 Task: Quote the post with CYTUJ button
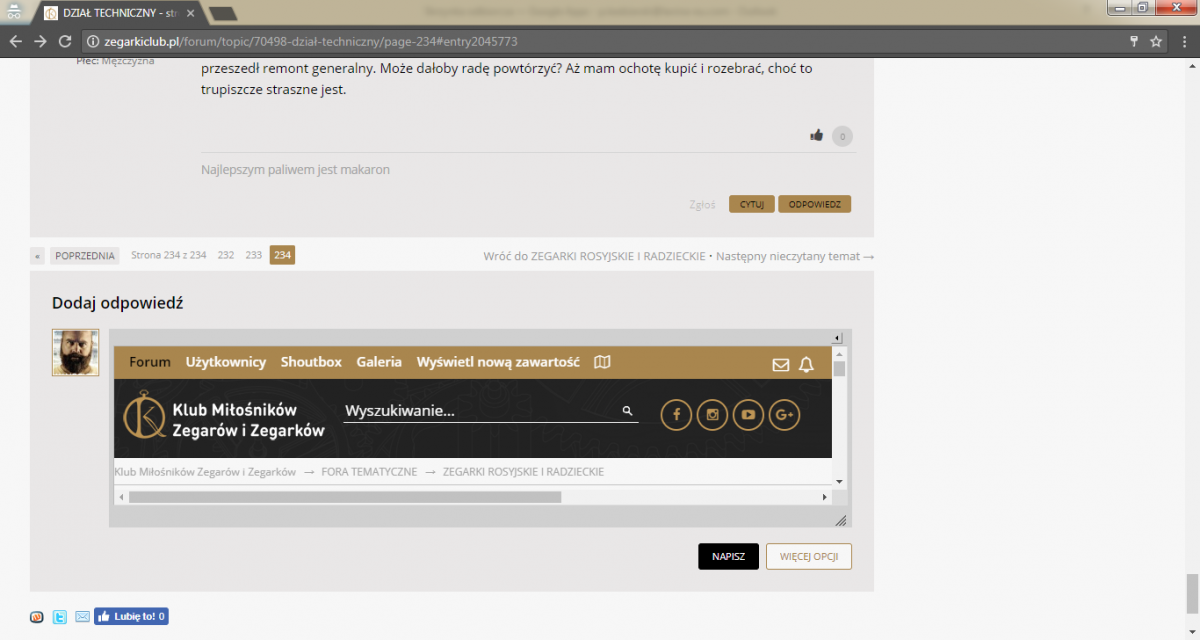(751, 204)
